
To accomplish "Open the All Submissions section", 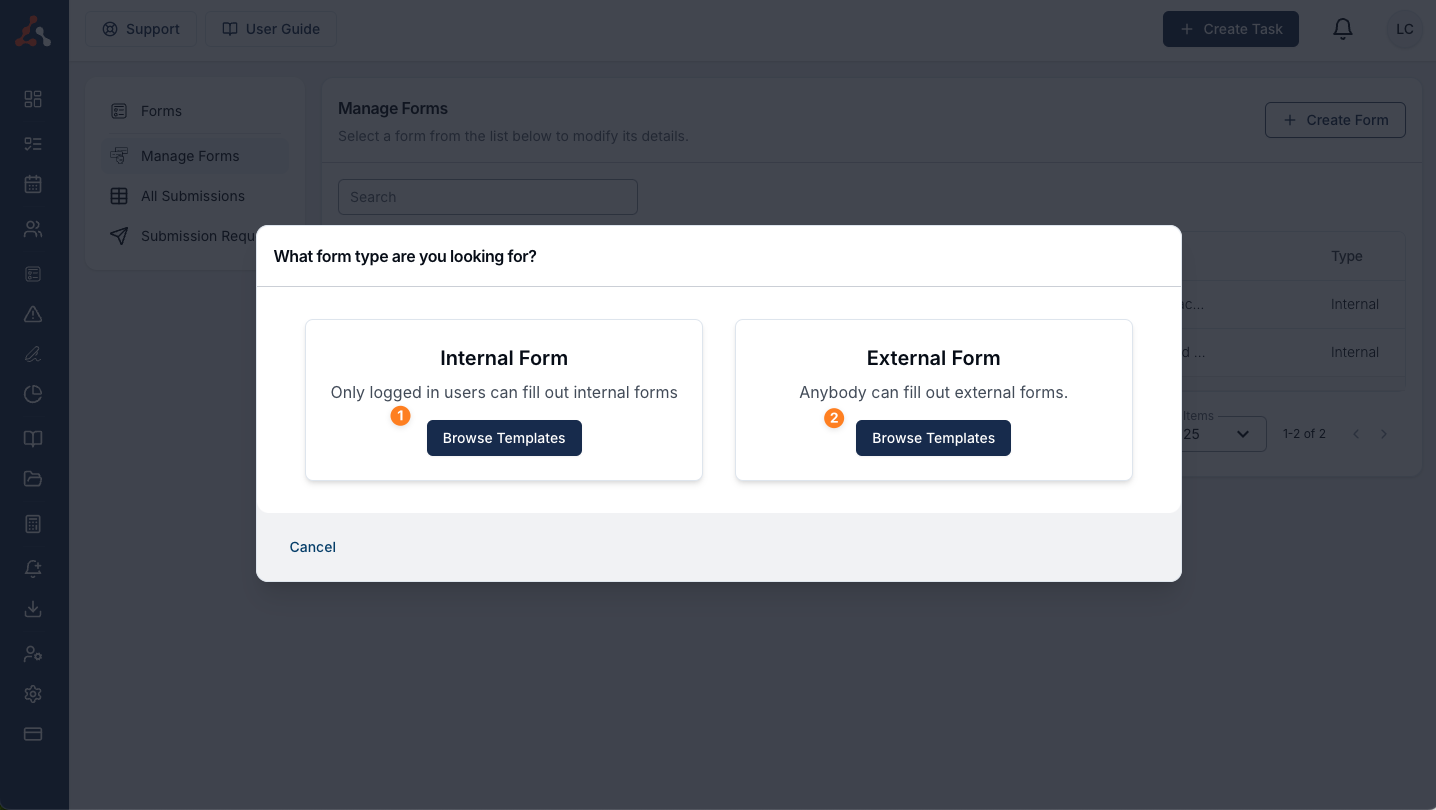I will (x=193, y=196).
